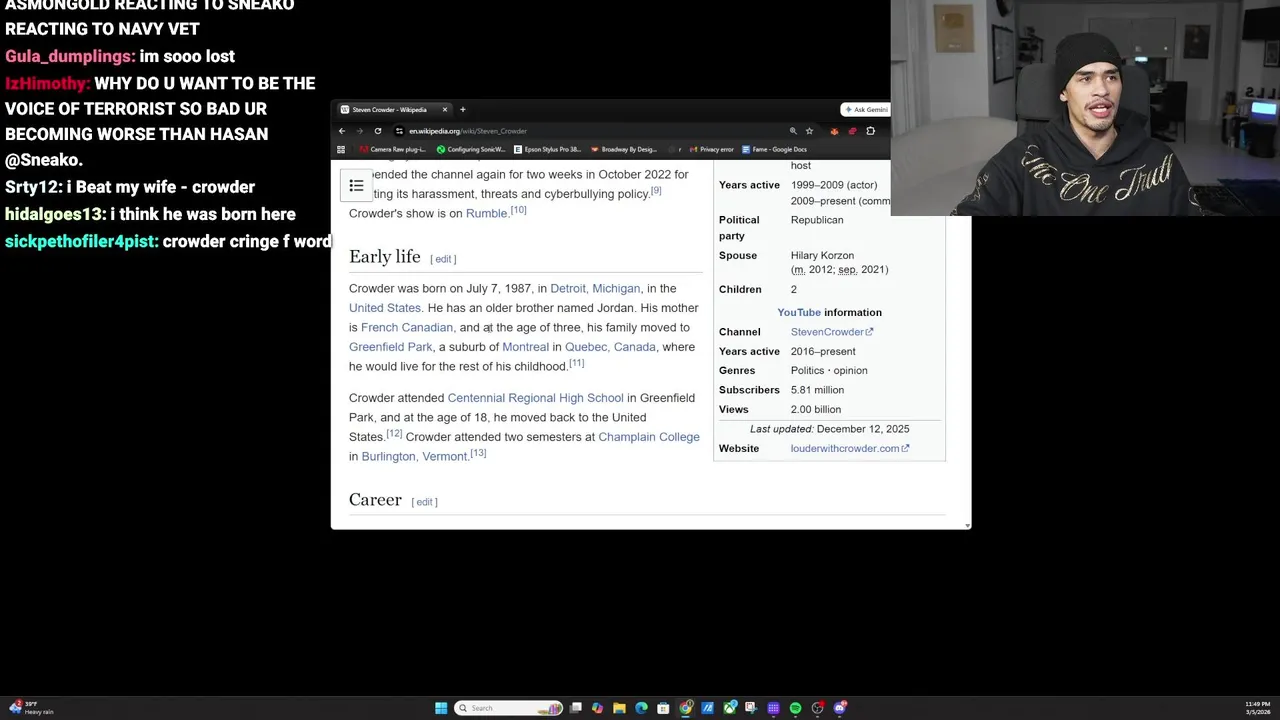
Task: Open the Quebec, Canada link
Action: pyautogui.click(x=611, y=347)
